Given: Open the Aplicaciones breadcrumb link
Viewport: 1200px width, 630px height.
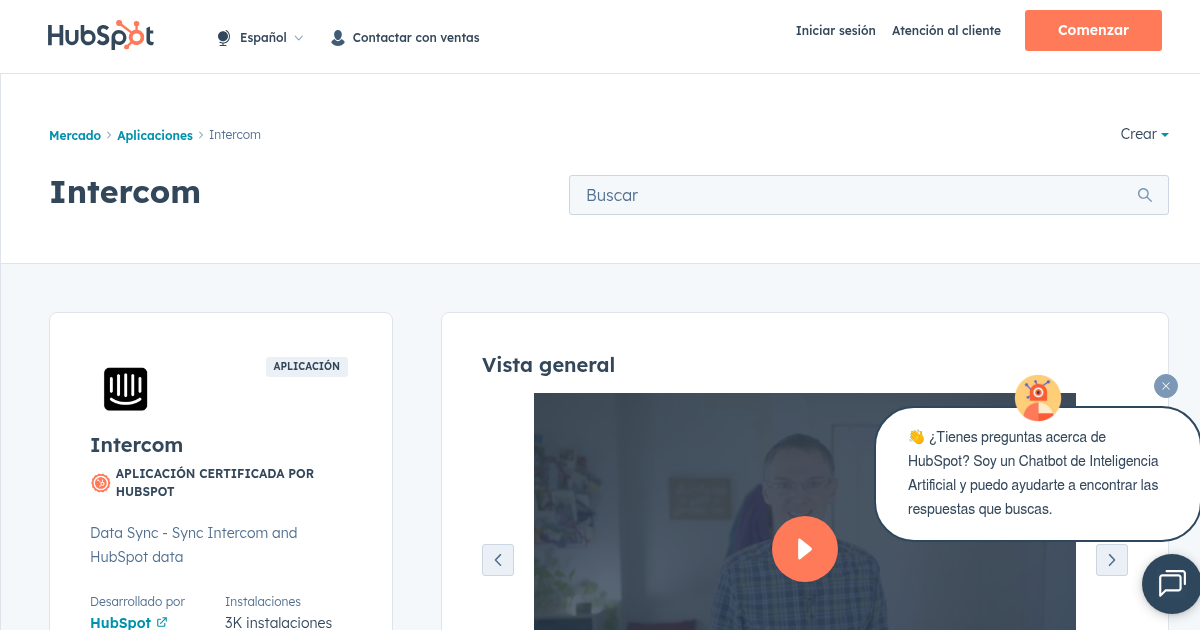Looking at the screenshot, I should tap(155, 135).
